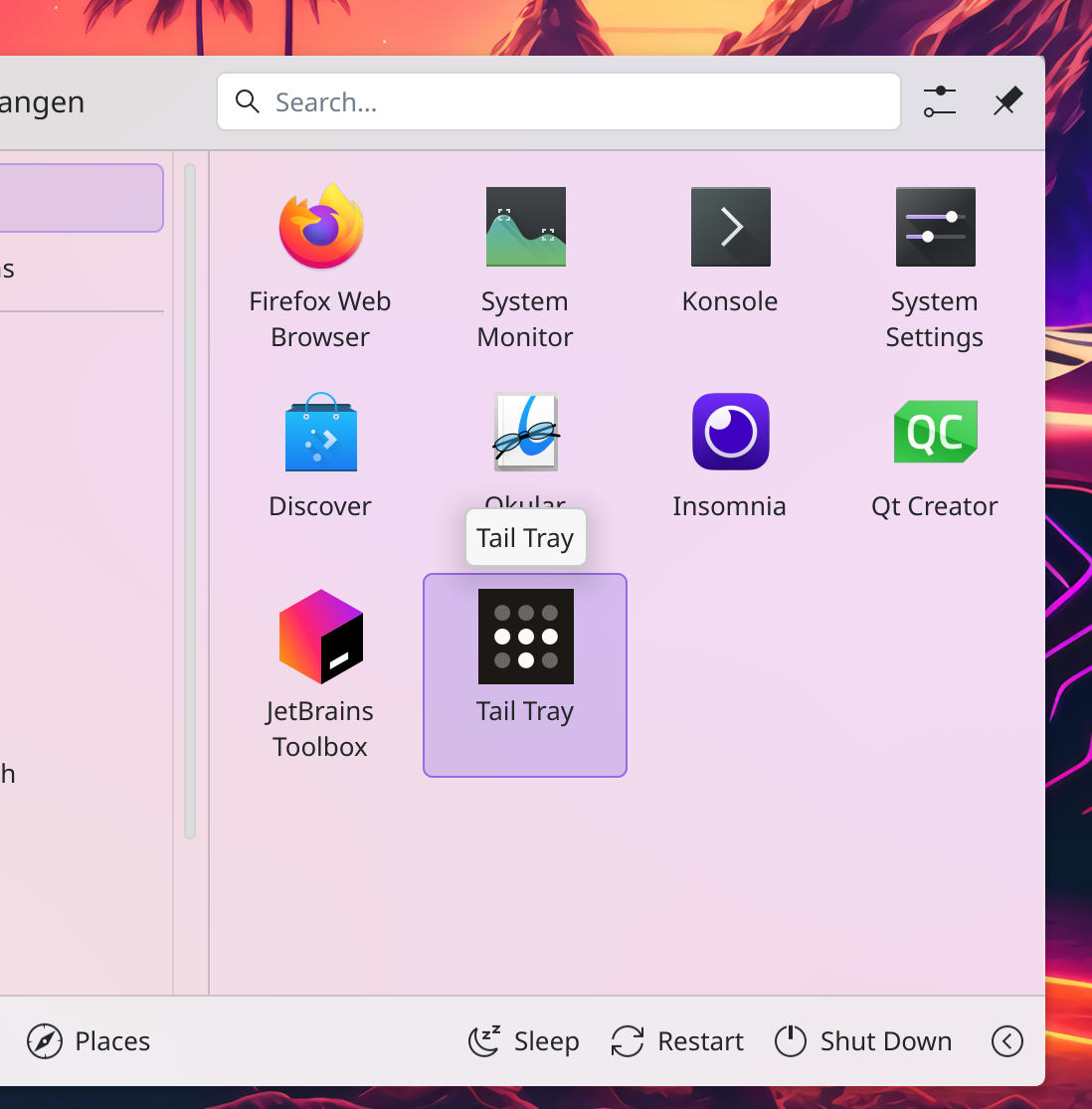The height and width of the screenshot is (1109, 1092).
Task: Select the highlighted sidebar category
Action: pos(82,198)
